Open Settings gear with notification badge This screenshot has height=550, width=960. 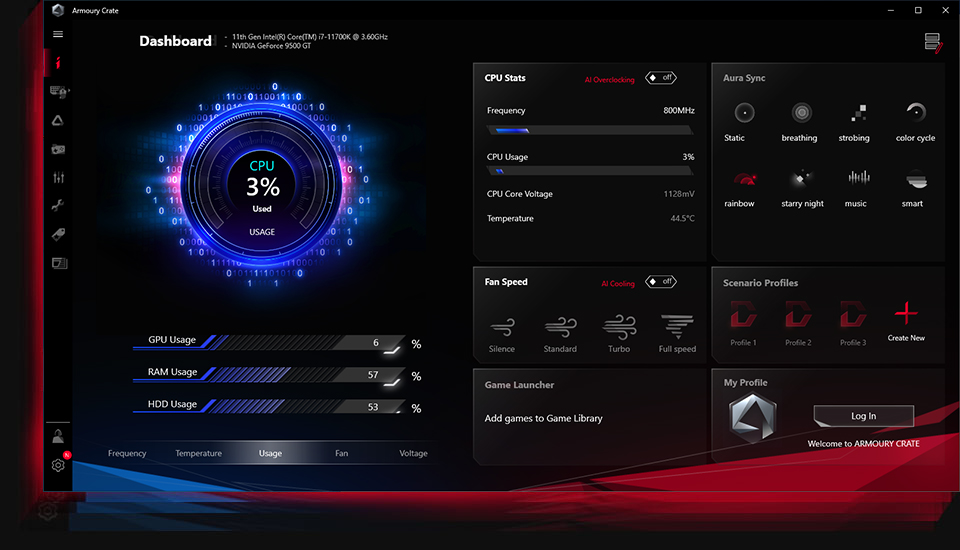click(59, 465)
